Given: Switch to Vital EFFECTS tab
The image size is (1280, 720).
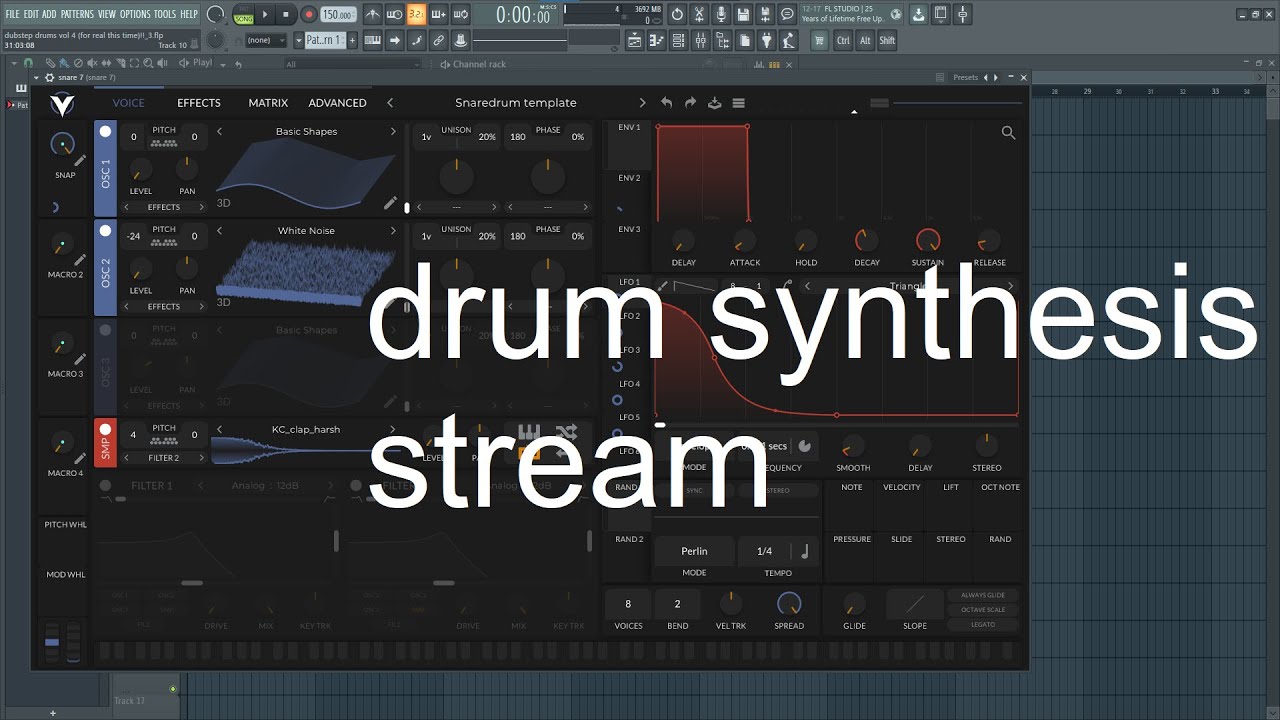Looking at the screenshot, I should (x=199, y=103).
